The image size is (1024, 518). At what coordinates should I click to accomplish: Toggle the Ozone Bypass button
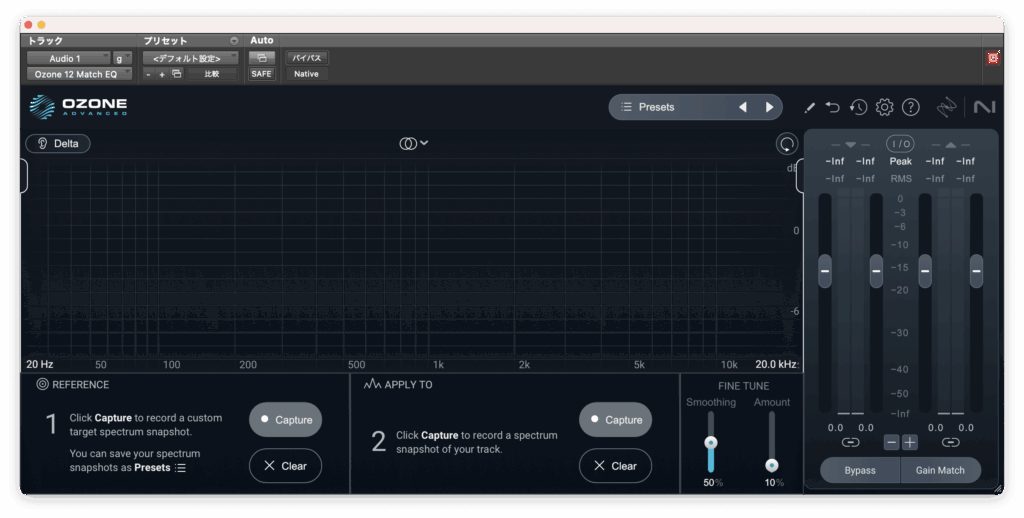click(x=859, y=470)
